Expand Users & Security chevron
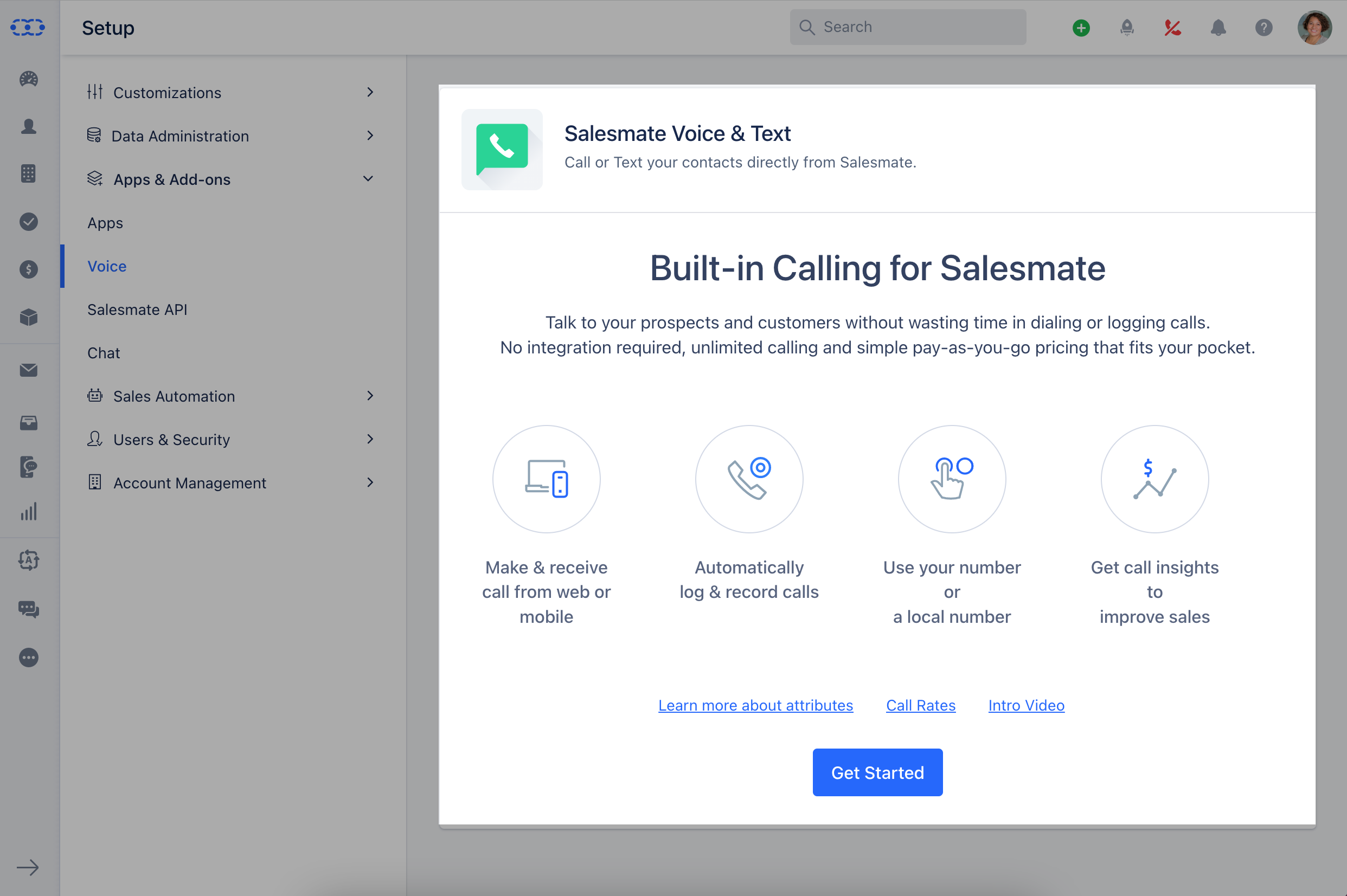The image size is (1347, 896). [370, 439]
